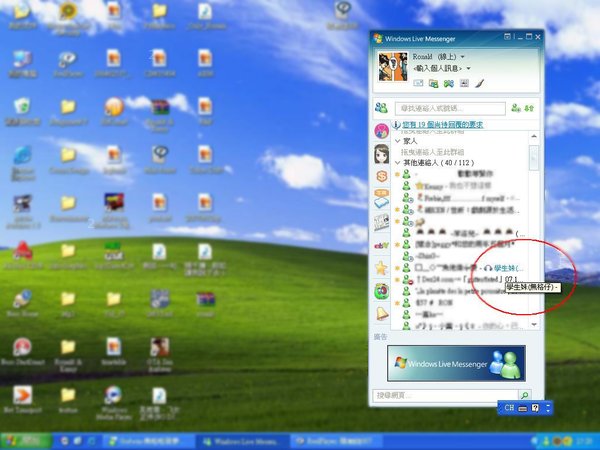Screen dimensions: 600x450
Task: Open the girl face tab in Messenger sidebar
Action: pyautogui.click(x=381, y=154)
